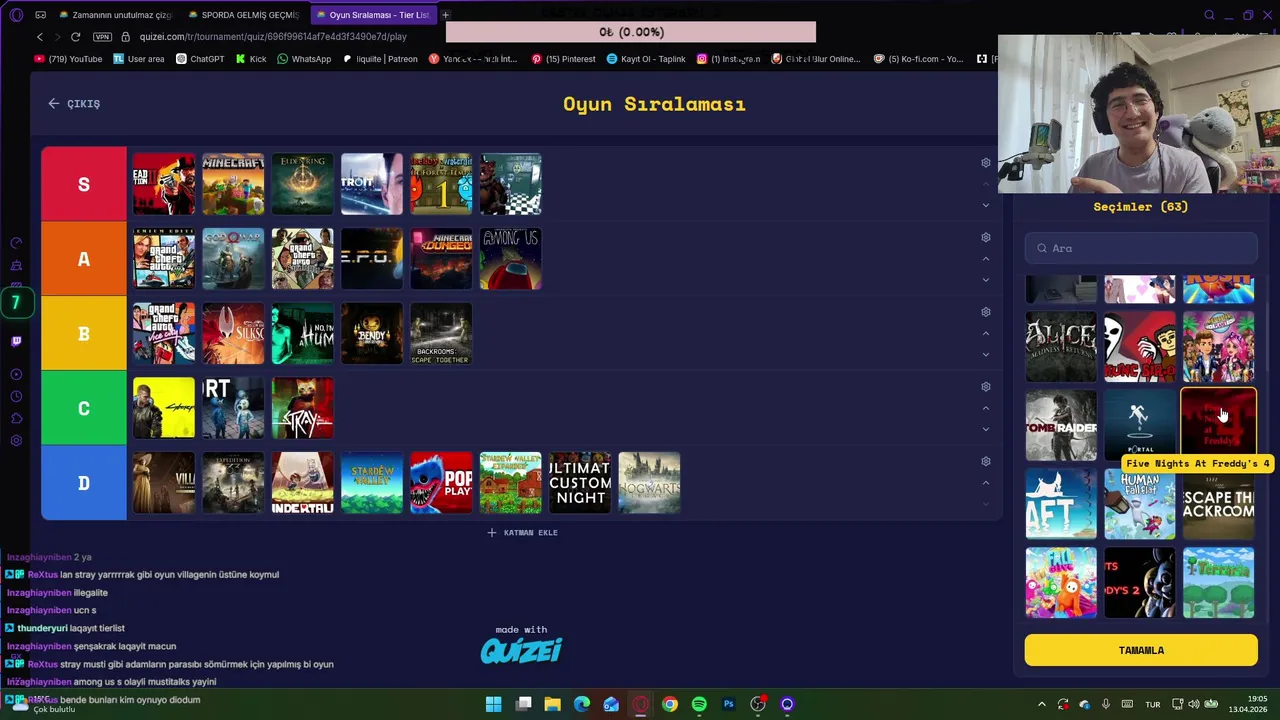Open Google Chrome from taskbar
This screenshot has width=1280, height=720.
pos(670,704)
